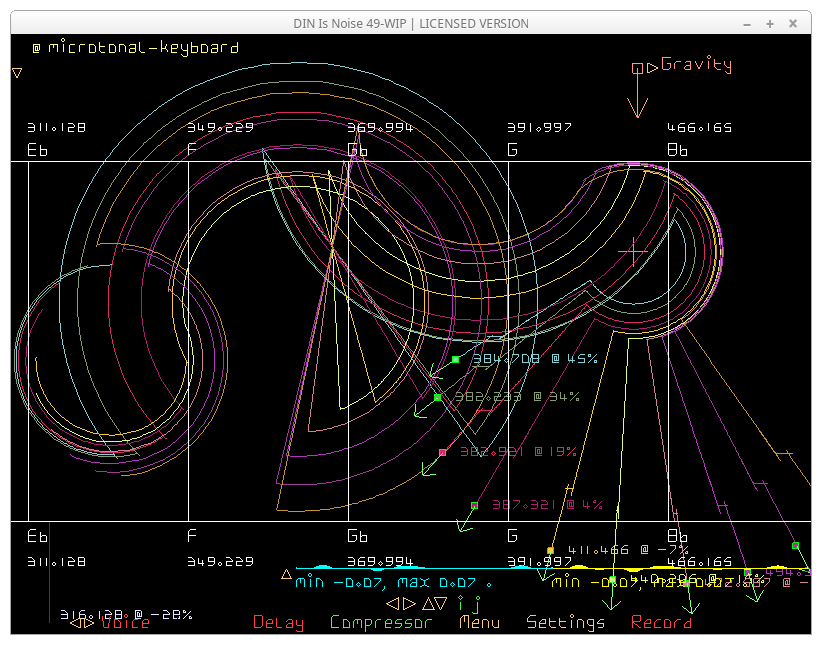Click the Gravity arrow base square handle

point(637,68)
